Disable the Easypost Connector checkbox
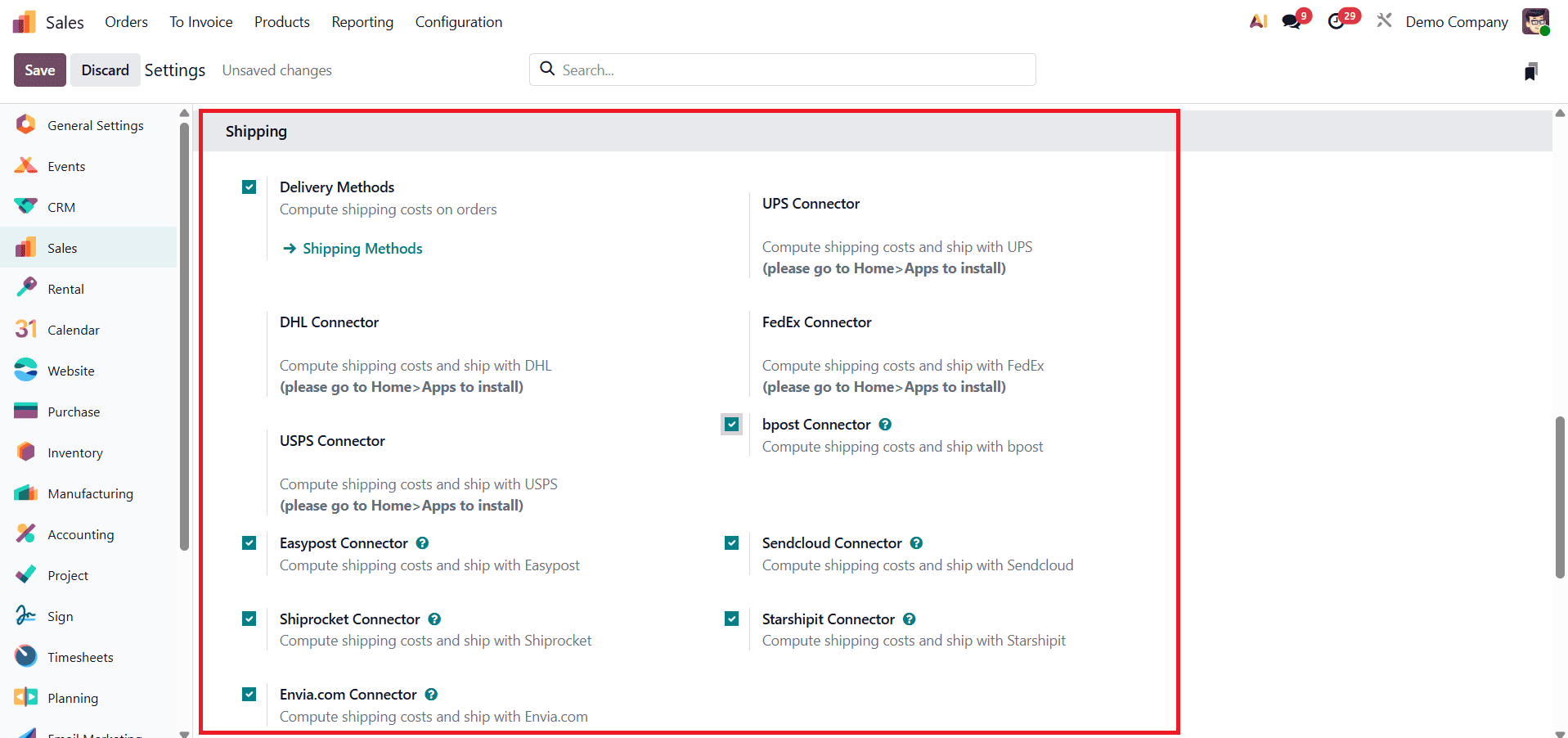1568x738 pixels. pyautogui.click(x=249, y=543)
